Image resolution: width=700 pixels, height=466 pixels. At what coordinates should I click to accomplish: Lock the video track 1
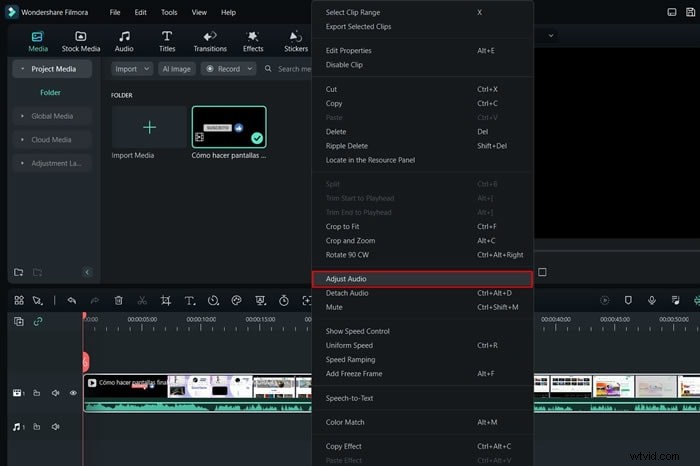(37, 393)
